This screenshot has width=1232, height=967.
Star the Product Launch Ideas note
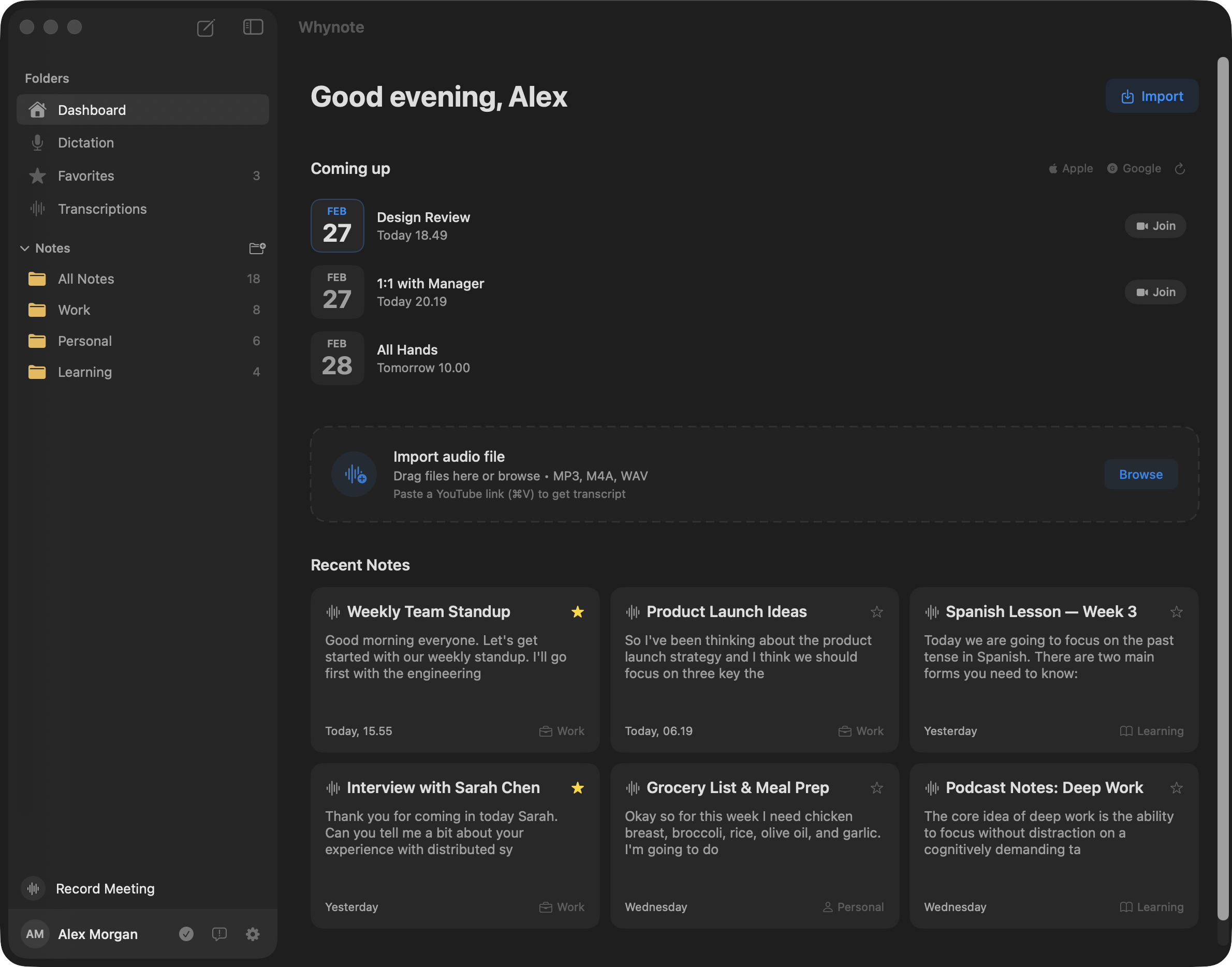pos(877,612)
